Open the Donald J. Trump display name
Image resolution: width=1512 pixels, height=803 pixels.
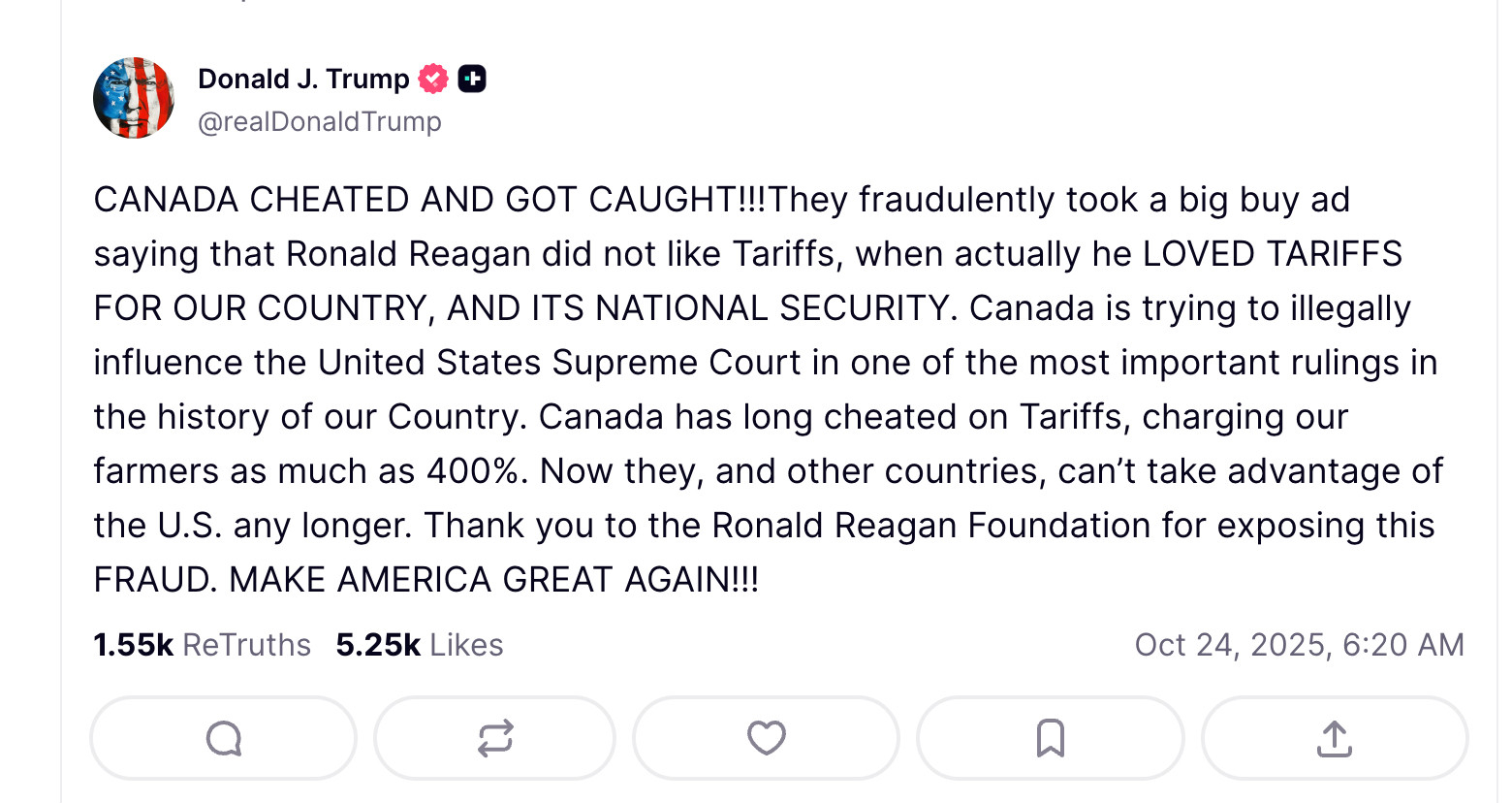(303, 79)
